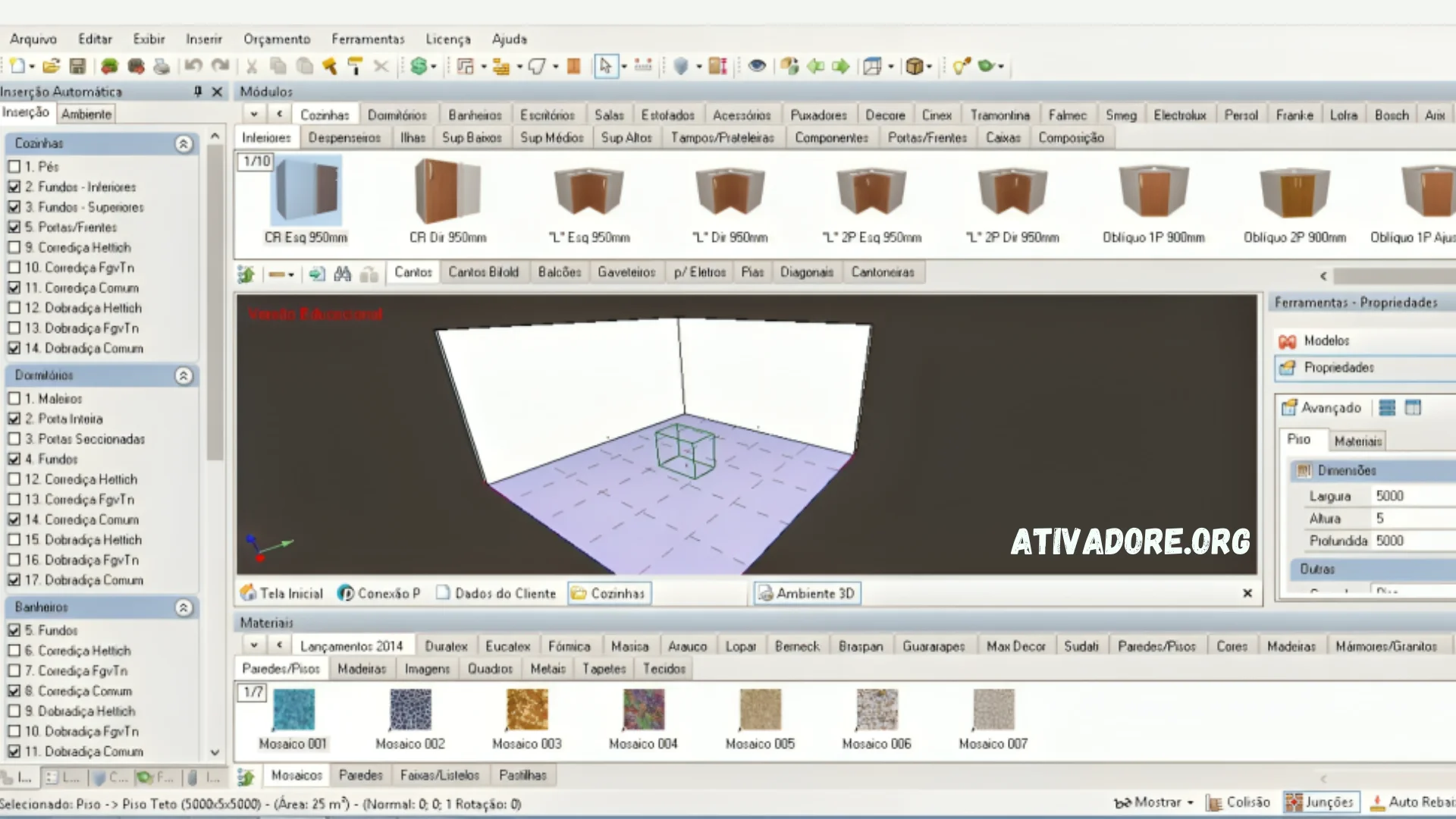
Task: Click the 3D box icon in toolbar
Action: point(915,67)
